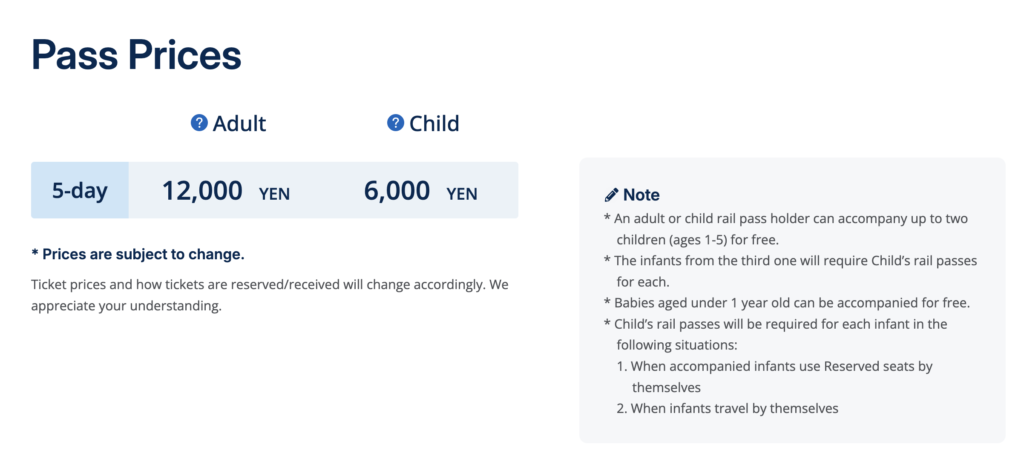Click the 'Reserved seats by themselves' list item
This screenshot has height=476, width=1024.
pyautogui.click(x=775, y=377)
